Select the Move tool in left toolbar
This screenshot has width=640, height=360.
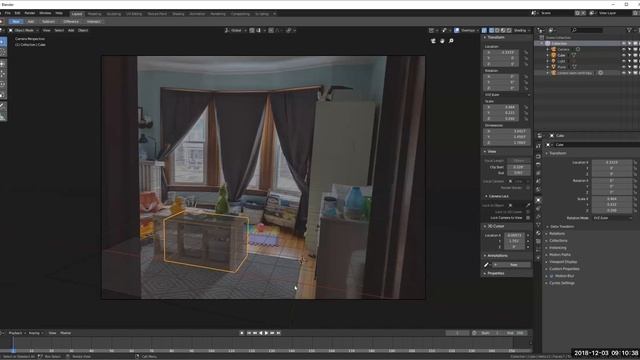coord(2,64)
